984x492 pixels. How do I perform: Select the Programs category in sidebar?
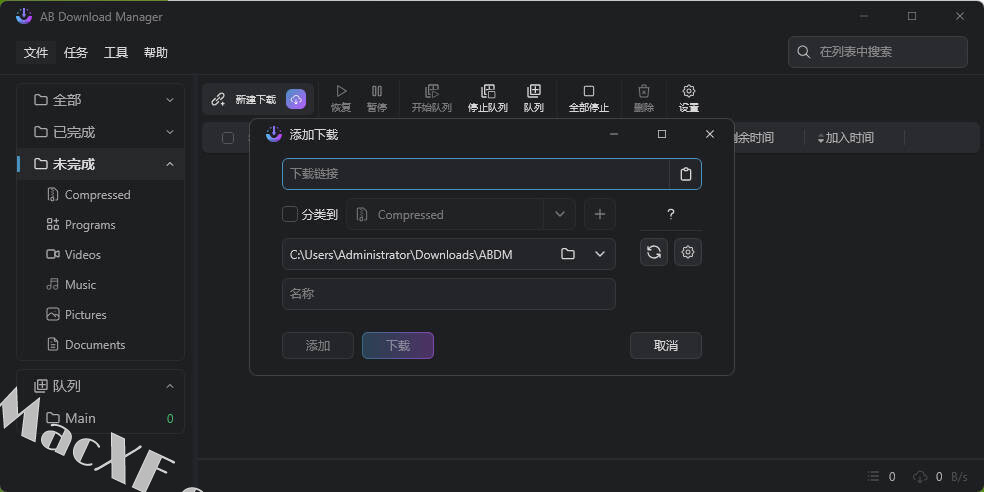coord(100,225)
